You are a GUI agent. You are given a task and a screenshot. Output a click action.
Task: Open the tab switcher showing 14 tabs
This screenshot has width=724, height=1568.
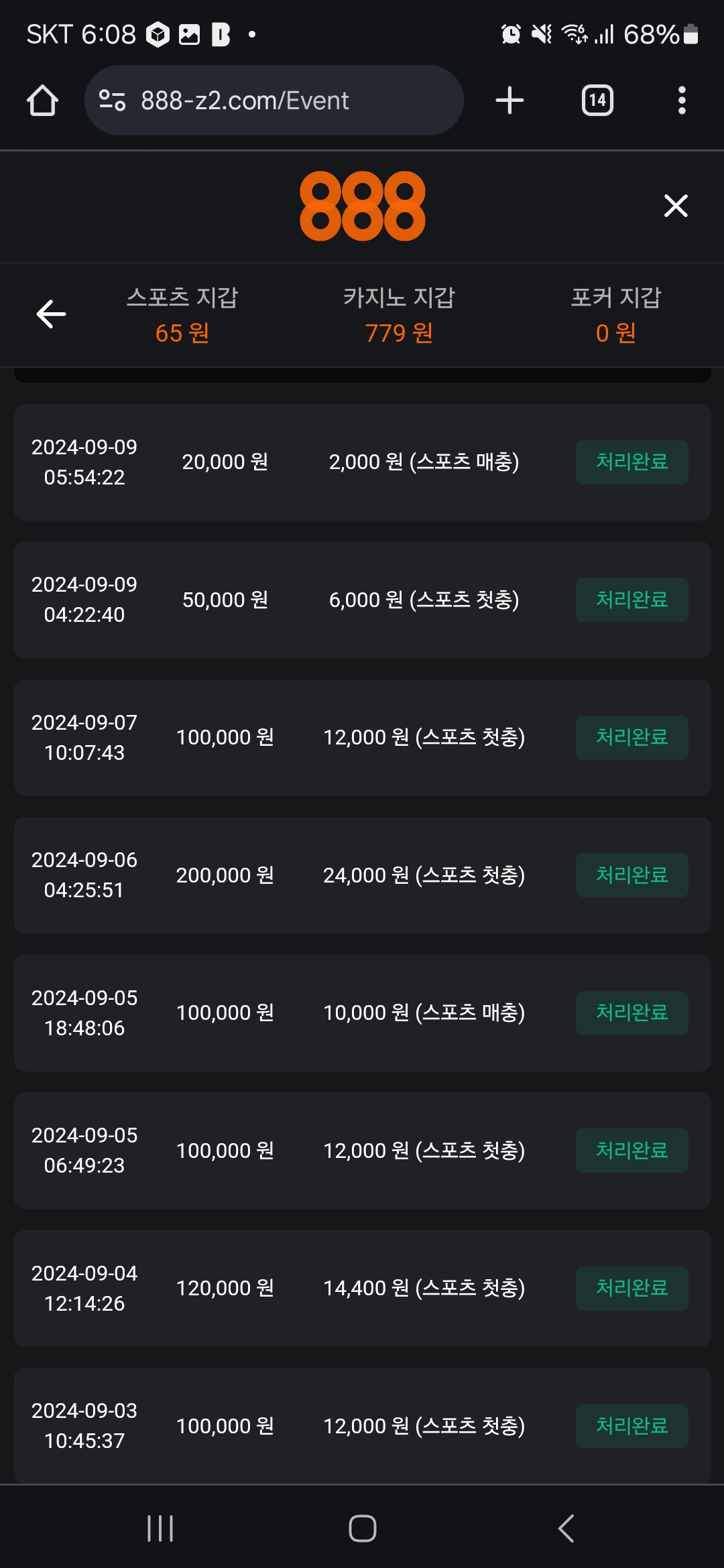coord(597,101)
